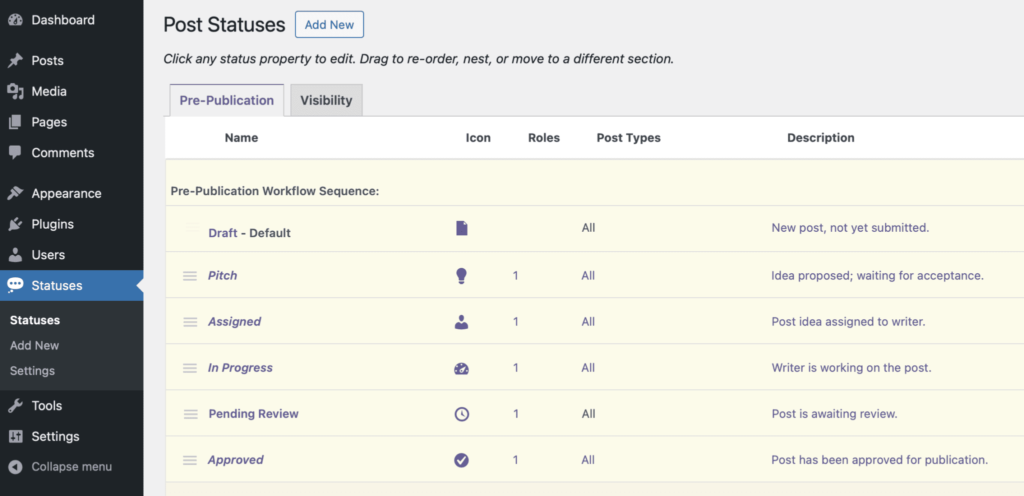Click description 'Post idea assigned to writer.'

[848, 322]
